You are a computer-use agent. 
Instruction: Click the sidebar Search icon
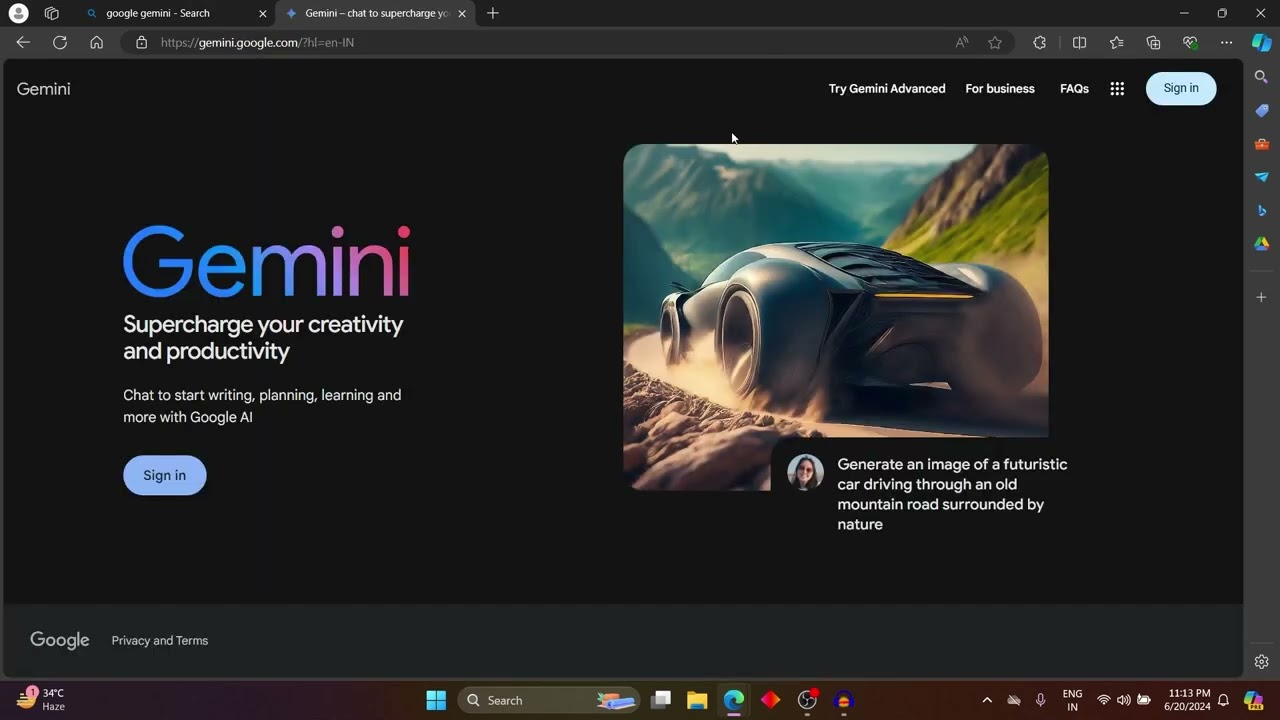click(1262, 77)
